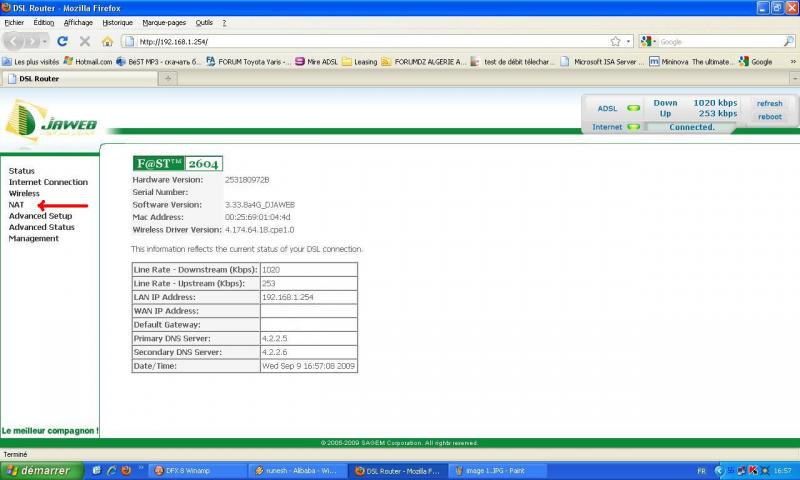Reload the page with the refresh icon
Image resolution: width=800 pixels, height=480 pixels.
pos(62,41)
